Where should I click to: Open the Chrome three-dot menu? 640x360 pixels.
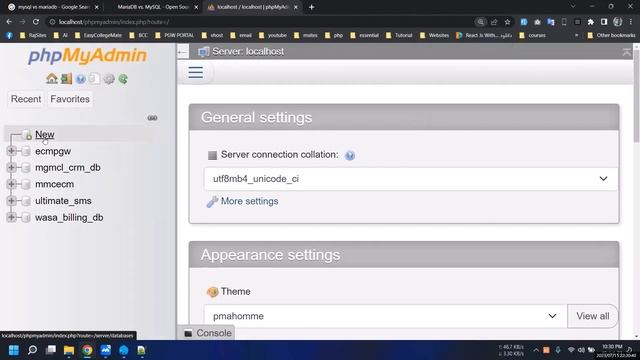click(x=631, y=22)
